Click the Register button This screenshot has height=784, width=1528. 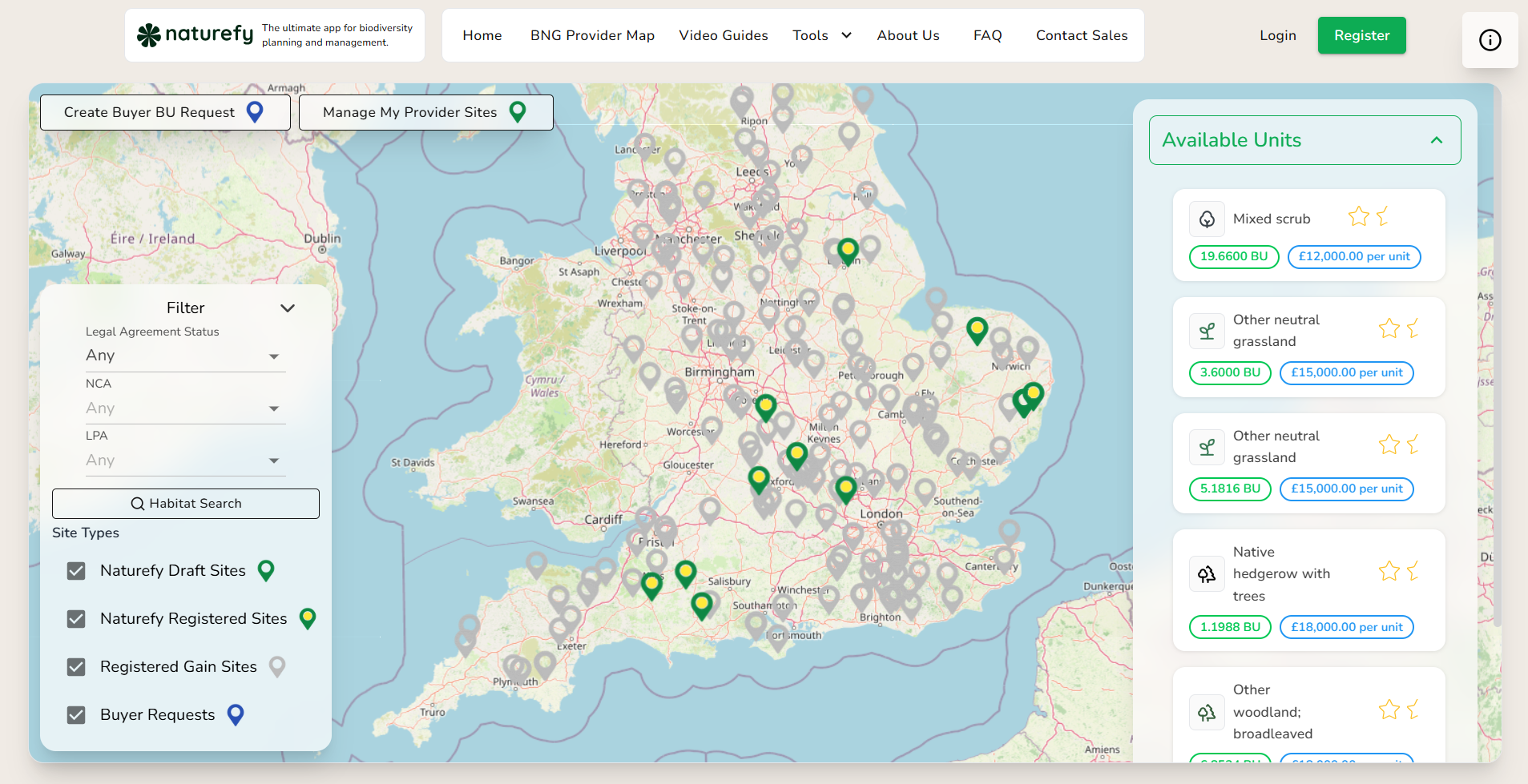click(x=1361, y=35)
